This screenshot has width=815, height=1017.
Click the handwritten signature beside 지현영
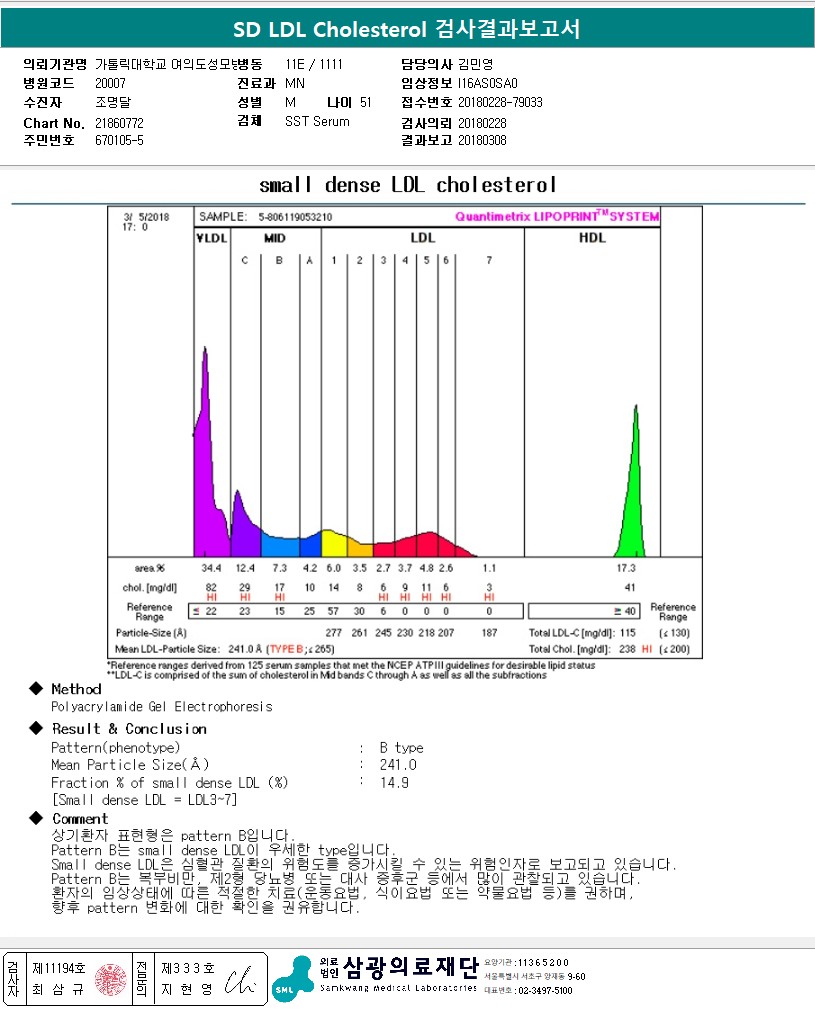[240, 981]
